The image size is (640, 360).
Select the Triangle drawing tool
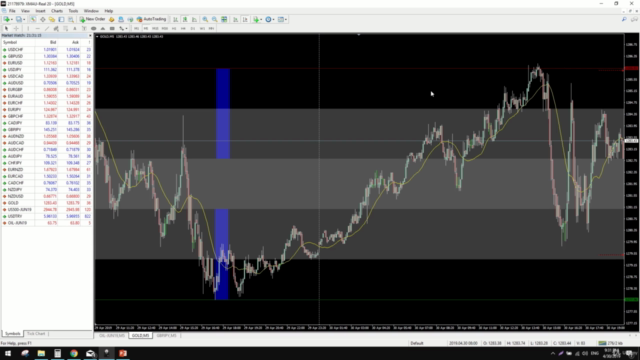point(103,29)
